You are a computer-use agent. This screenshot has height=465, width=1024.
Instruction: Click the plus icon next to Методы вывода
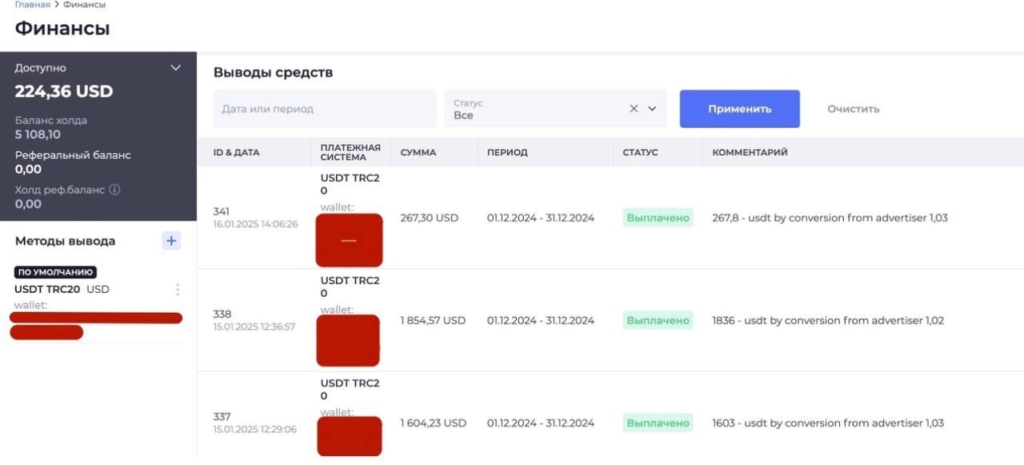172,241
